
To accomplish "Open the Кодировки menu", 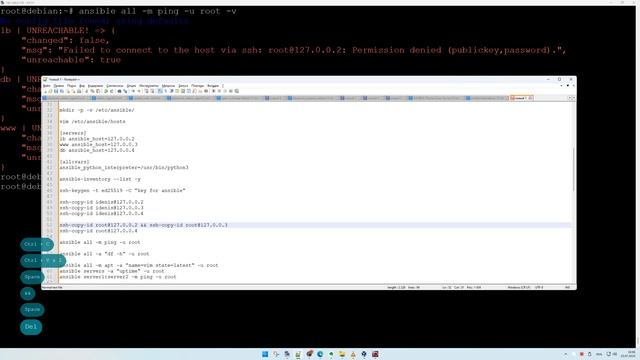I will [x=95, y=86].
